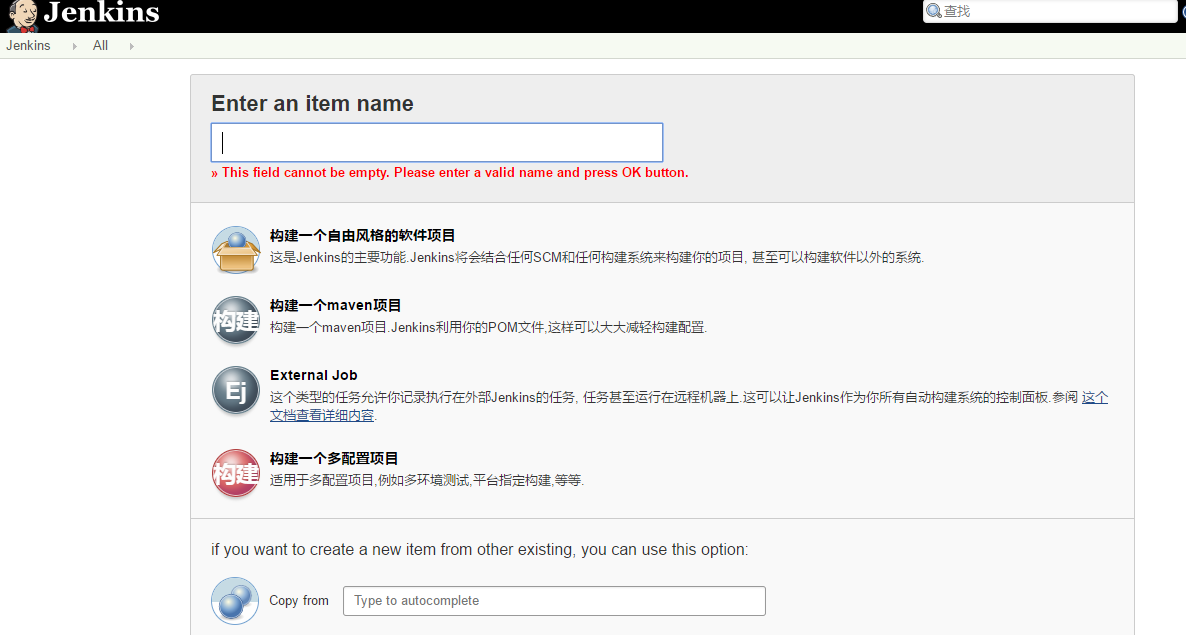This screenshot has width=1186, height=635.
Task: Choose 构建一个自由风格的软件项目 option
Action: [x=362, y=236]
